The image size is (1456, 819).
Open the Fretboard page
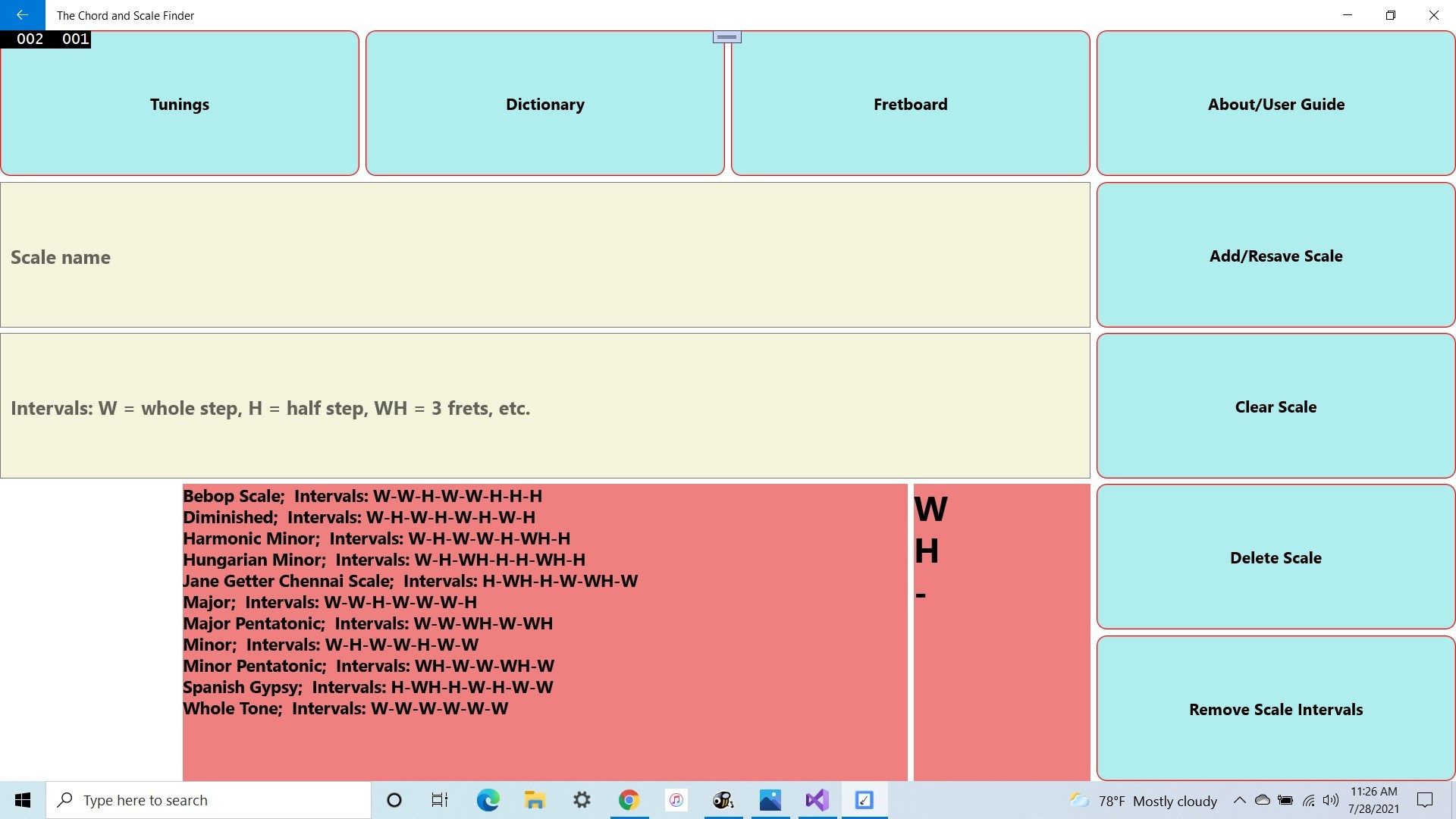point(911,103)
